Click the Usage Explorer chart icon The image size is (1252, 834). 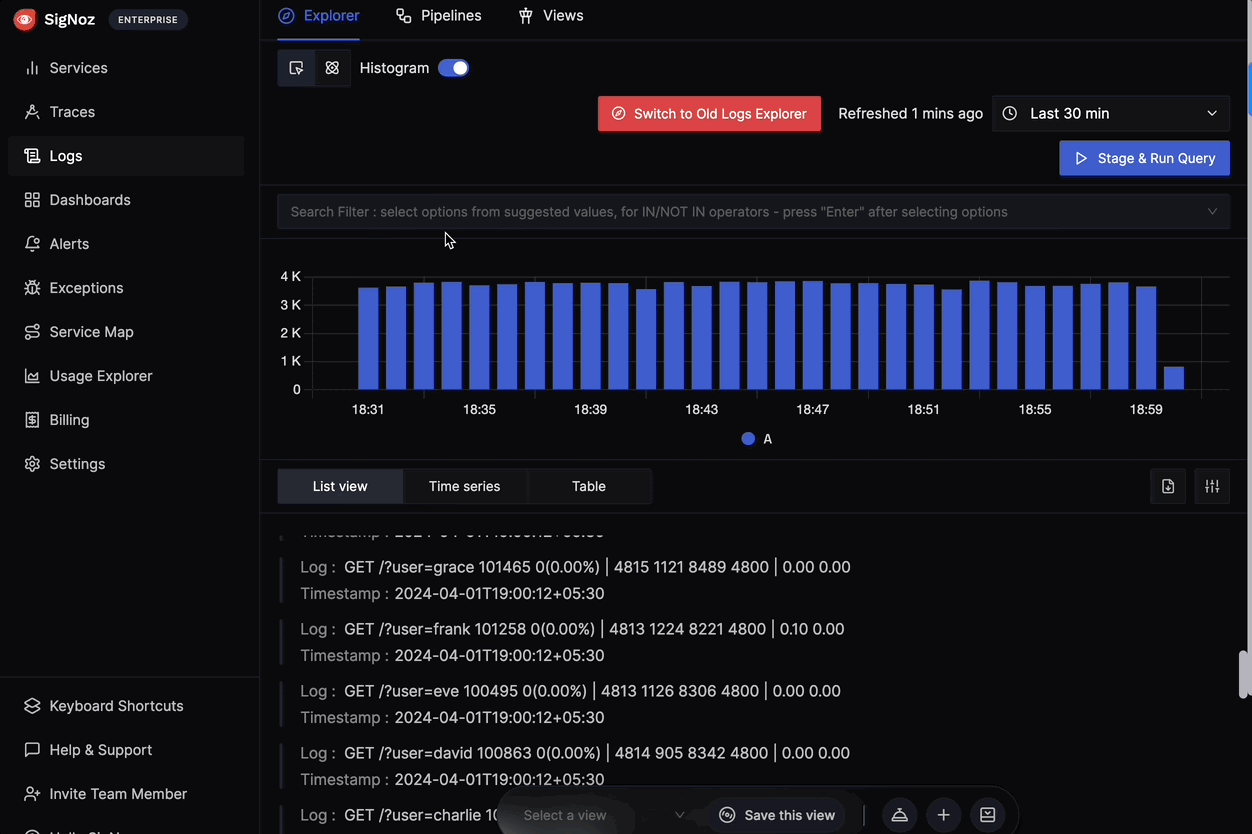click(x=32, y=376)
